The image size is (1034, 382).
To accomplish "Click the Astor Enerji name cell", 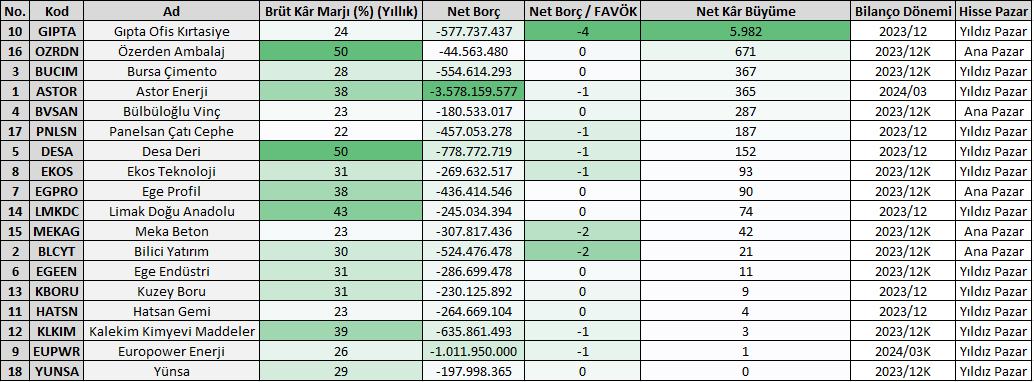I will pyautogui.click(x=172, y=91).
